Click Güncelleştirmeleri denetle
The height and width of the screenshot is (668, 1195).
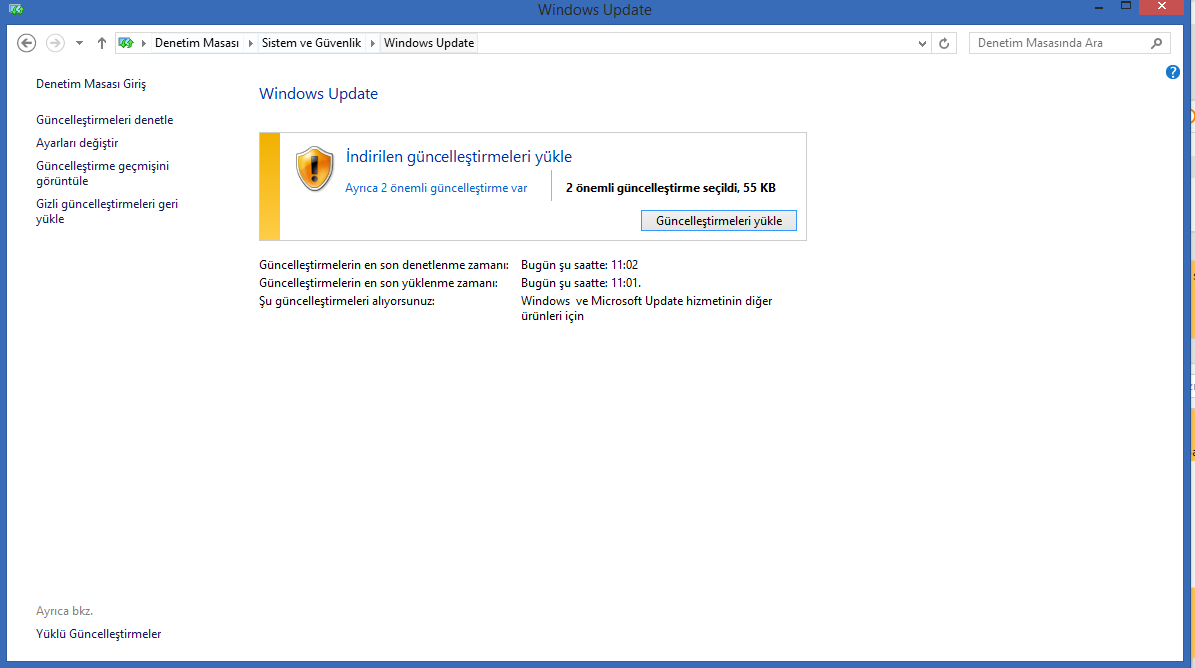tap(104, 120)
